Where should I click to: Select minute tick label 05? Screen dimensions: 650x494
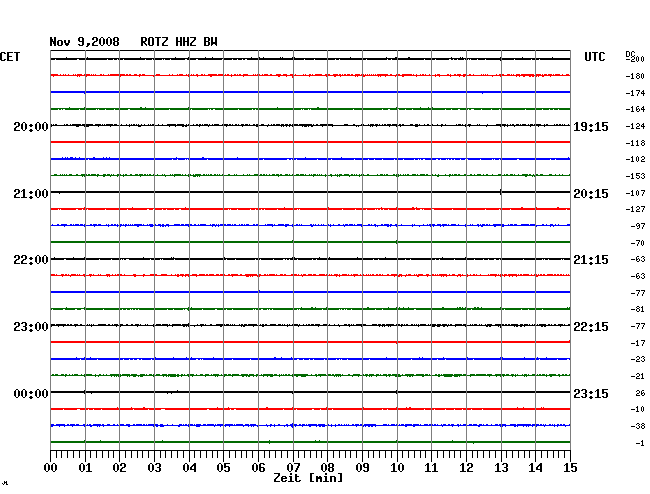point(223,467)
